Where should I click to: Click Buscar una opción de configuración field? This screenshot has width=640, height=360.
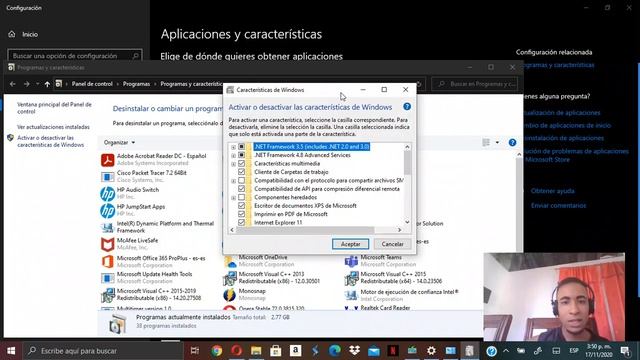coord(75,56)
